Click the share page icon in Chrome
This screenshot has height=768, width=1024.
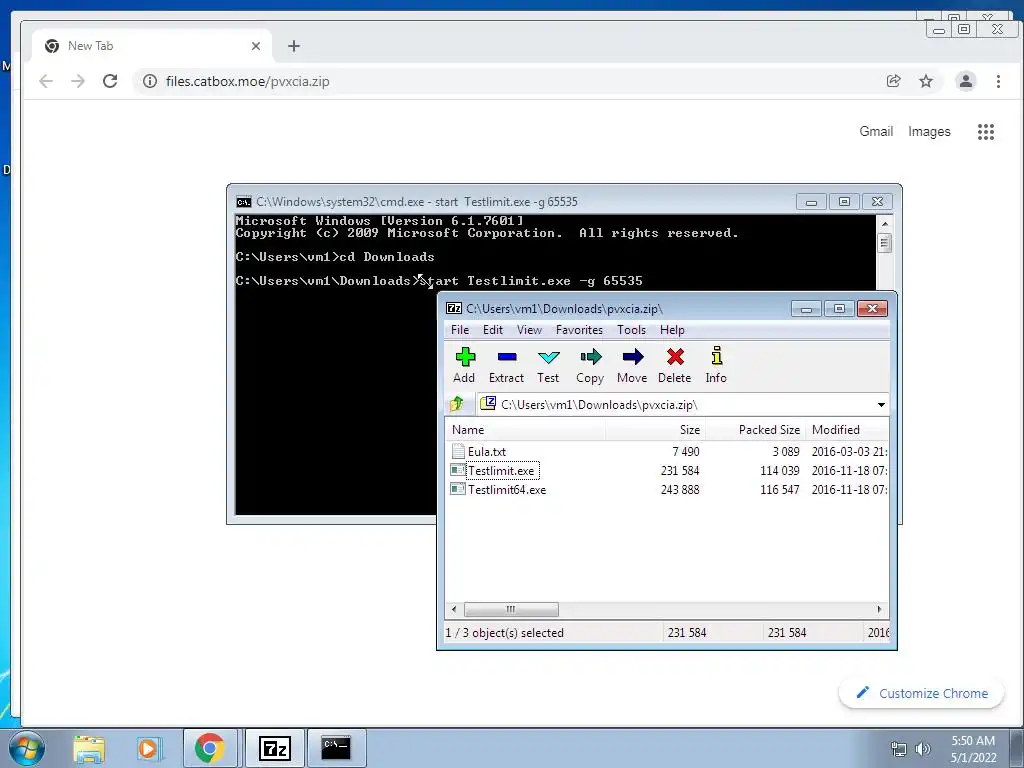pyautogui.click(x=893, y=81)
